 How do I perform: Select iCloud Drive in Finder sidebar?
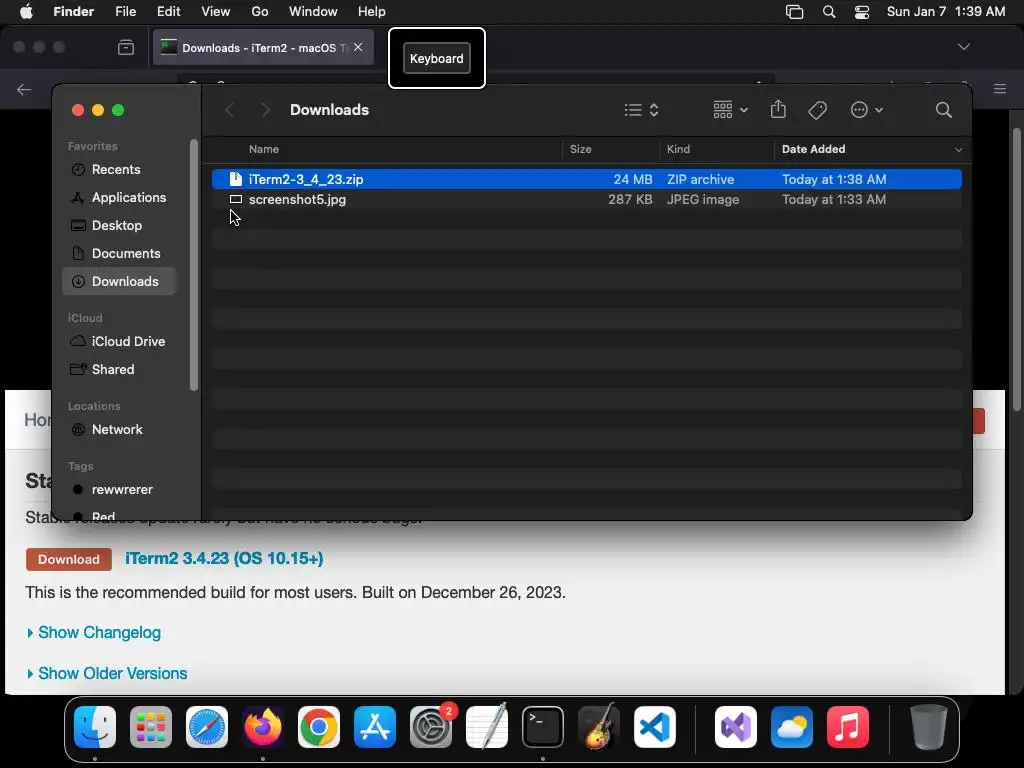[x=119, y=342]
